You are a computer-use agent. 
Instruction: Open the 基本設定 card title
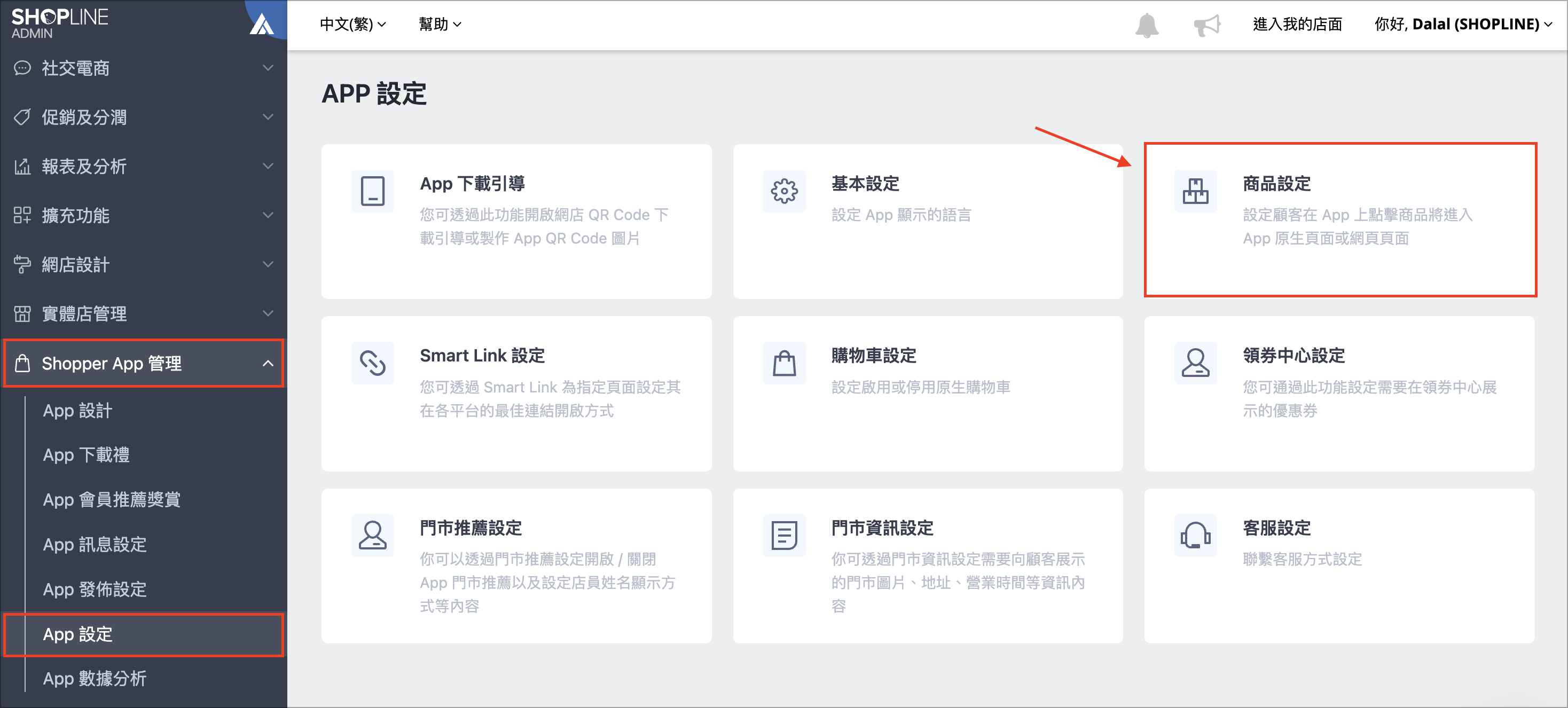click(865, 183)
